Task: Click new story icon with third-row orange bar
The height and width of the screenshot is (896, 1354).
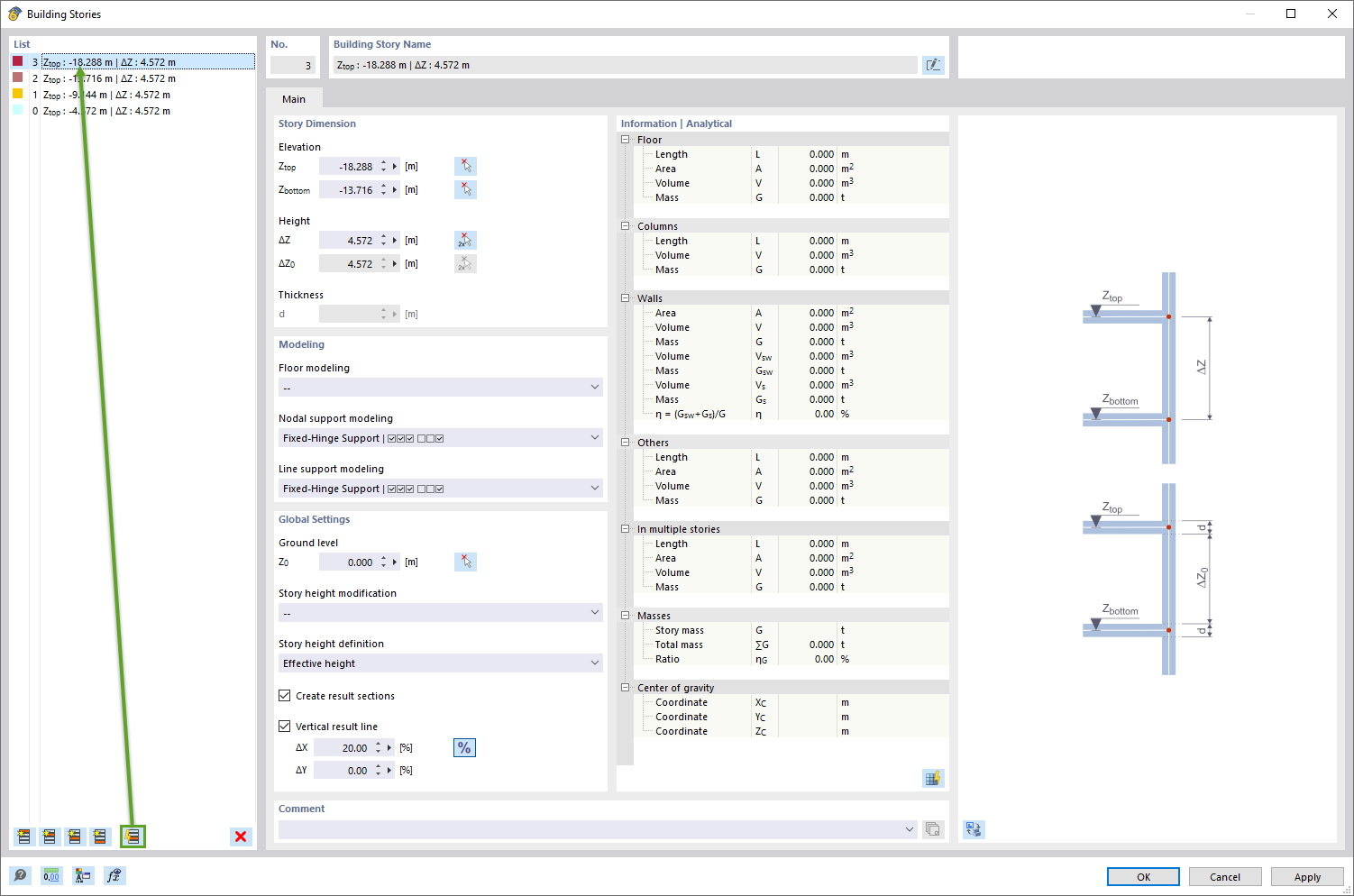Action: point(75,837)
